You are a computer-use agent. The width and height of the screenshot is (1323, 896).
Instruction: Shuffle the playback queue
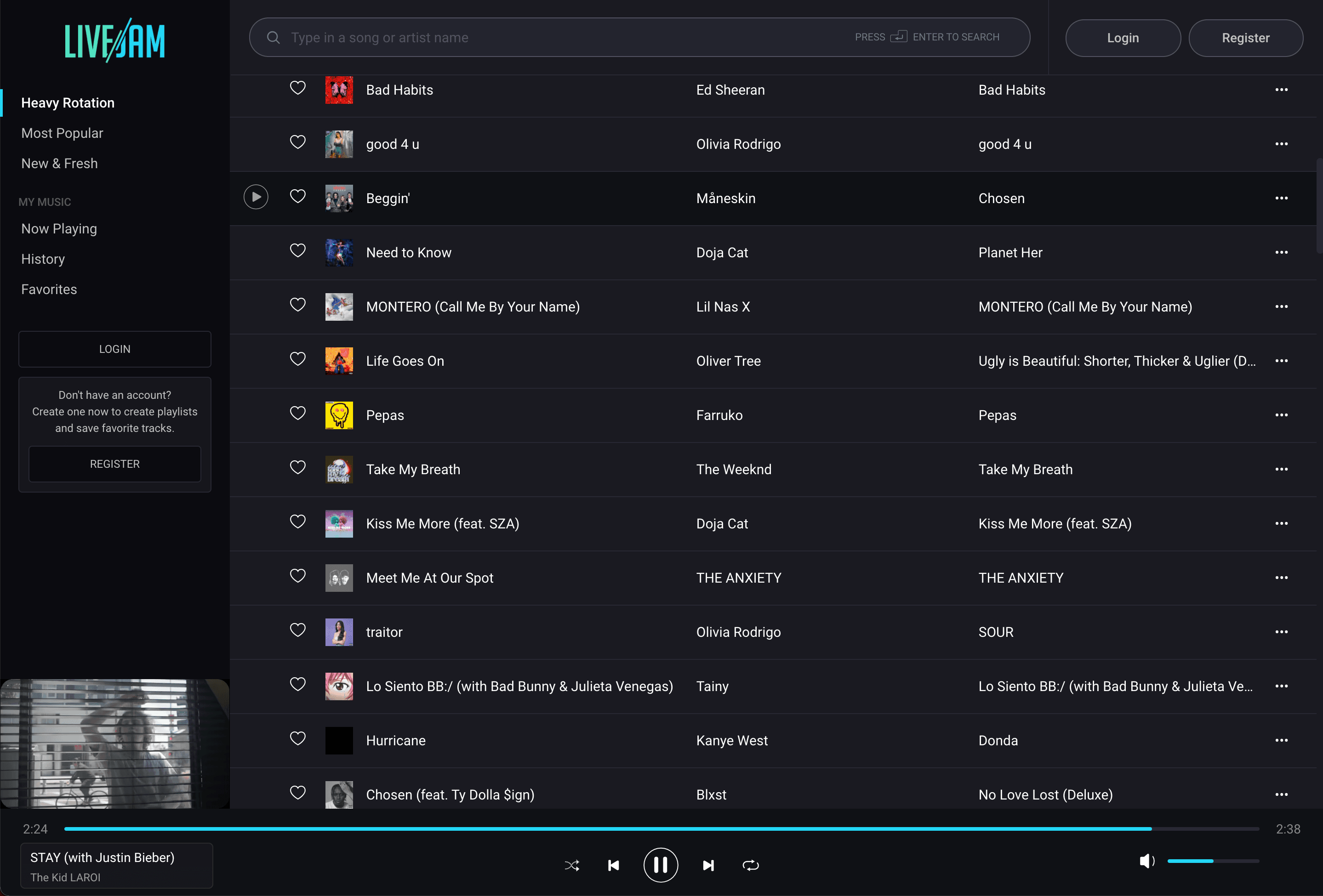pyautogui.click(x=571, y=865)
